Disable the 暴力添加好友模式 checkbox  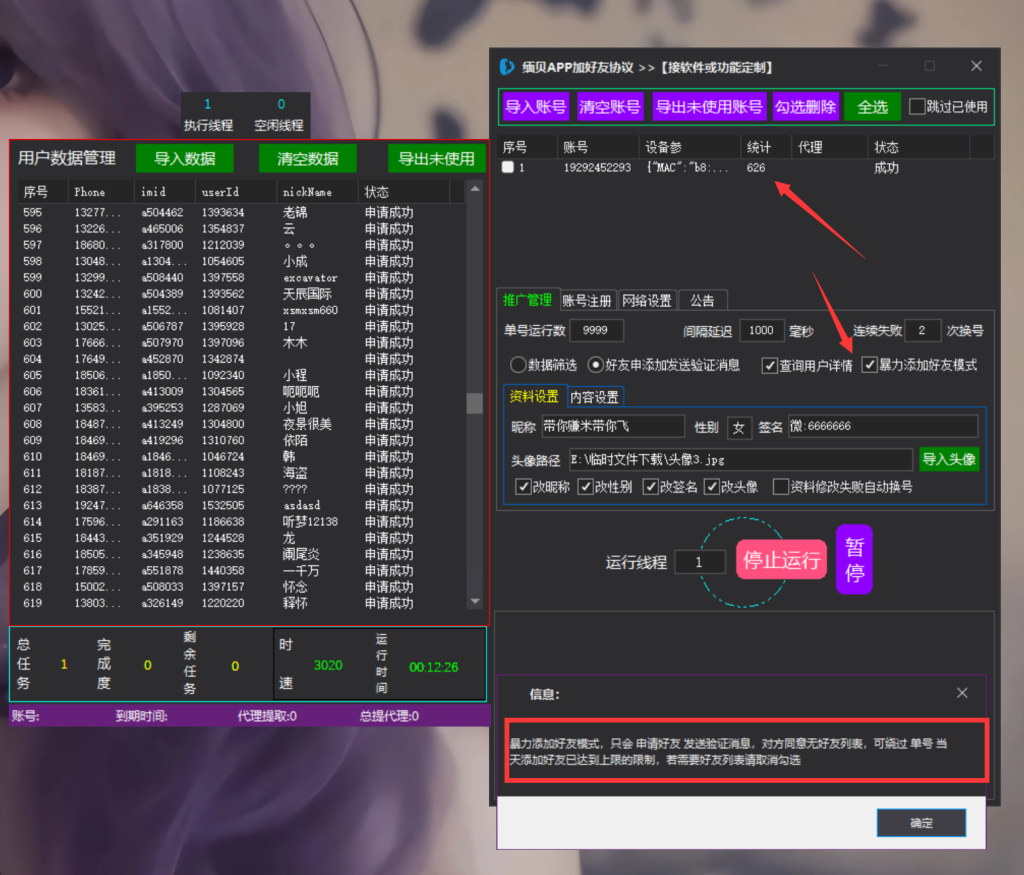pyautogui.click(x=870, y=365)
